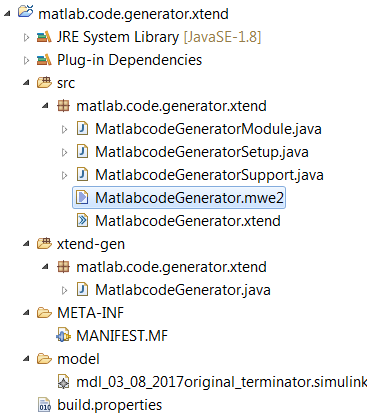Select MatlabcodeGenerator.java file name
The width and height of the screenshot is (385, 419).
(x=183, y=290)
